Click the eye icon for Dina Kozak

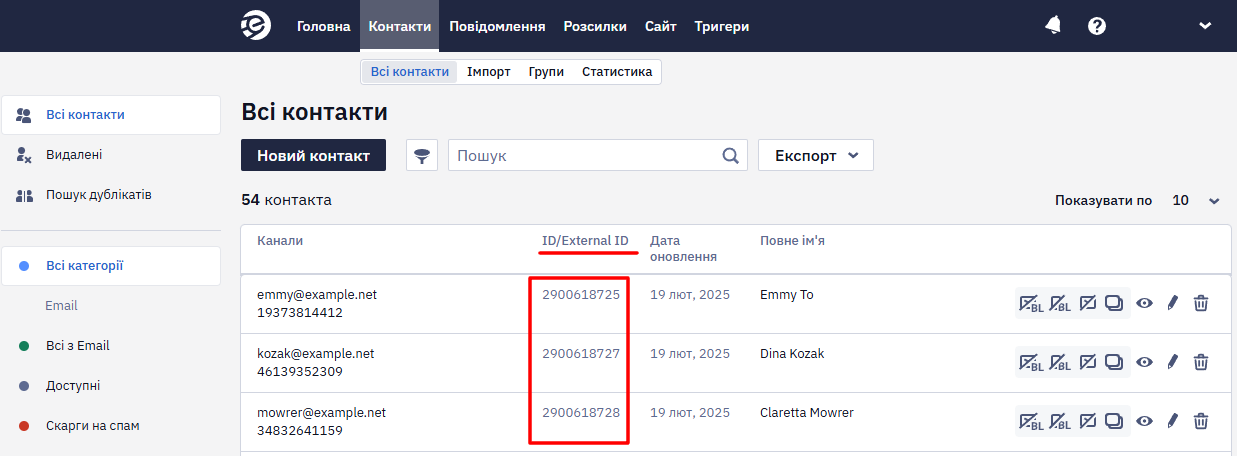coord(1145,362)
